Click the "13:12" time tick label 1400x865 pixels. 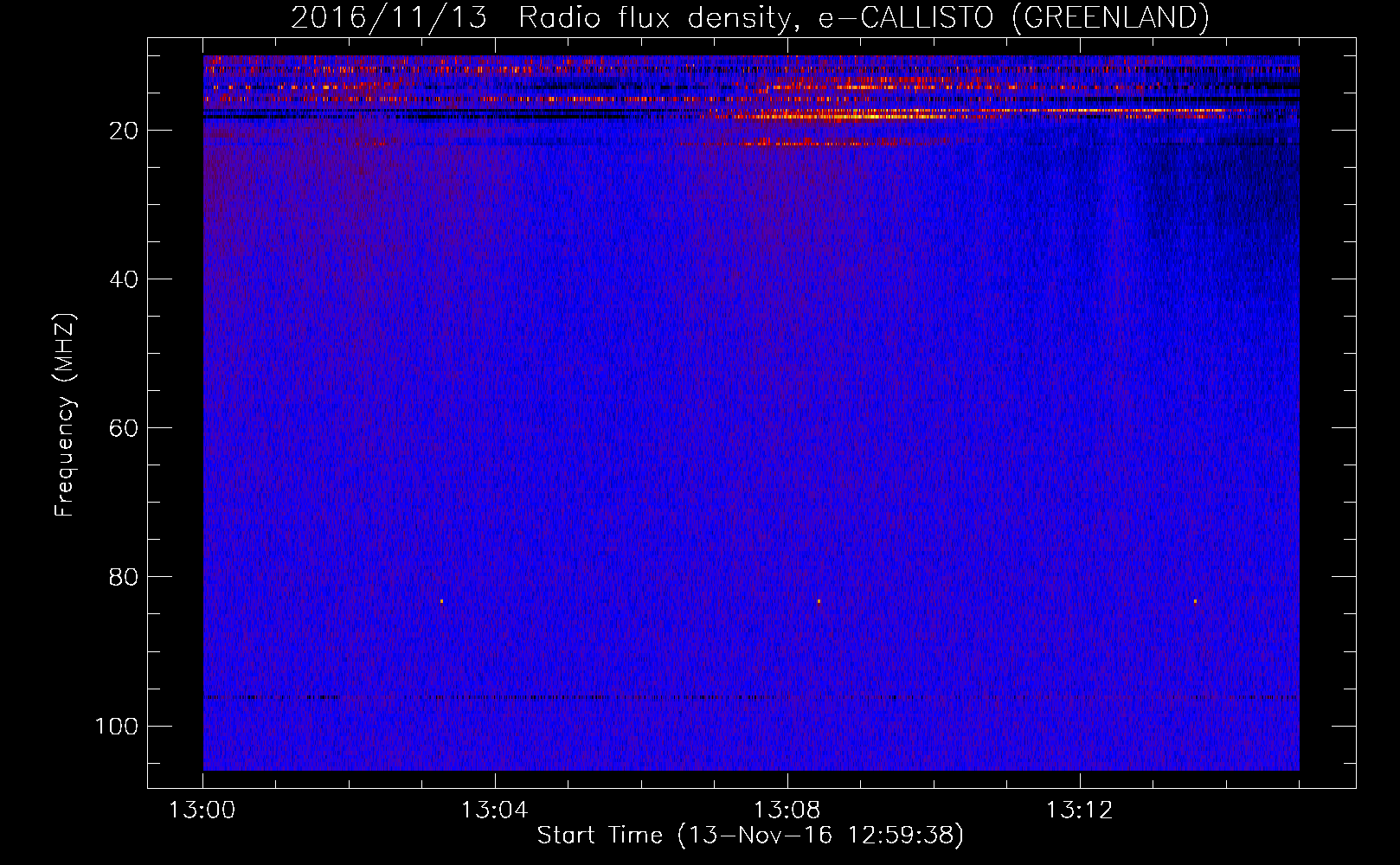pyautogui.click(x=1079, y=811)
